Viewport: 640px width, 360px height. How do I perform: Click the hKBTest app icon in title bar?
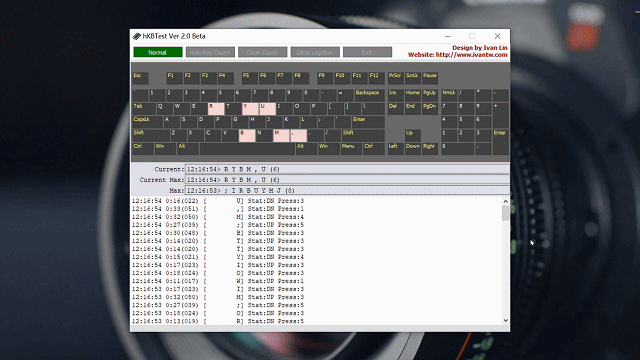coord(137,36)
